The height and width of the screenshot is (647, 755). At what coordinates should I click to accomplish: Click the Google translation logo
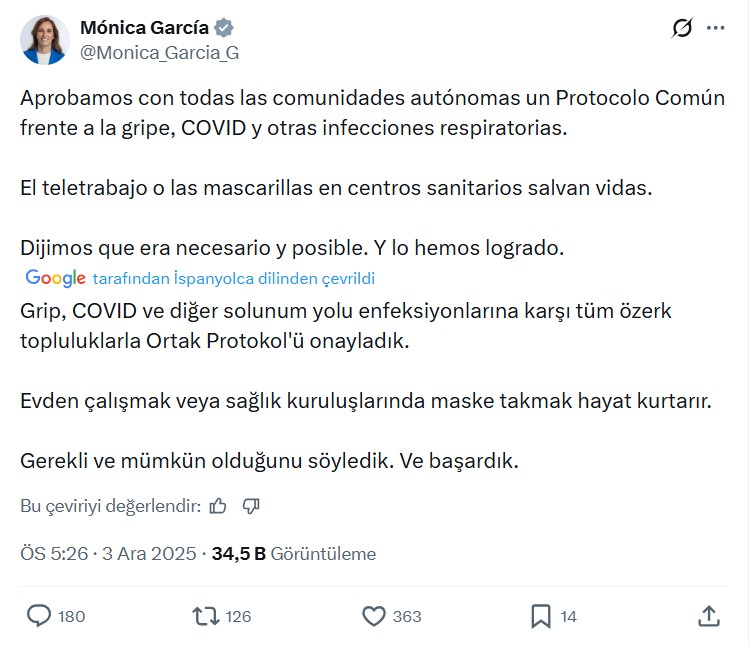(55, 278)
